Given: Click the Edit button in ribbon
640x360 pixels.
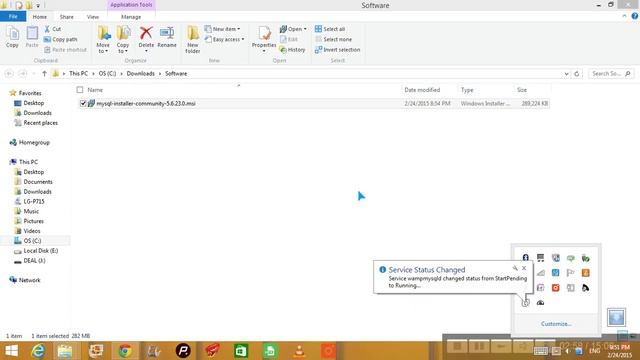Looking at the screenshot, I should [289, 39].
